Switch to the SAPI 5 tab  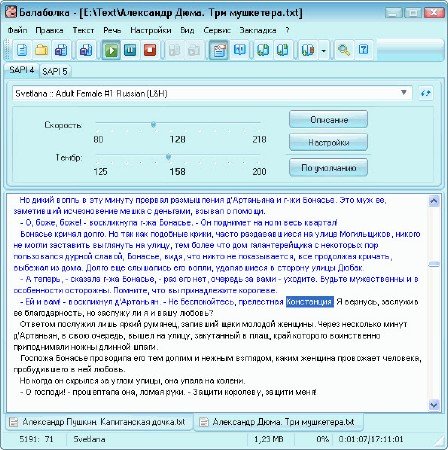[x=55, y=71]
